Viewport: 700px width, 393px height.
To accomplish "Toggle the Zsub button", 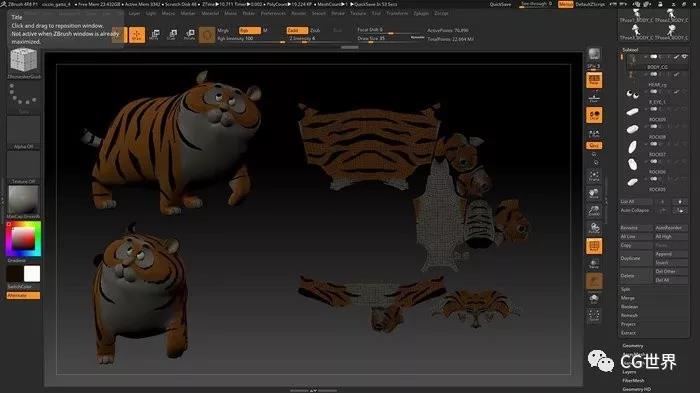I will click(315, 30).
